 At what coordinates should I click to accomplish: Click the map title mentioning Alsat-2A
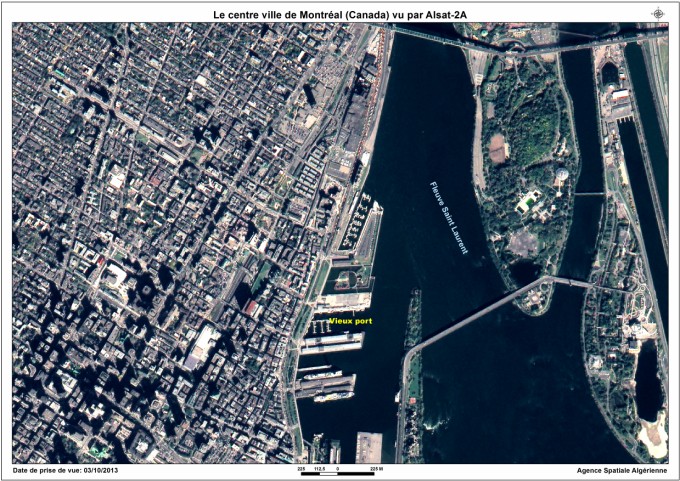coord(340,15)
